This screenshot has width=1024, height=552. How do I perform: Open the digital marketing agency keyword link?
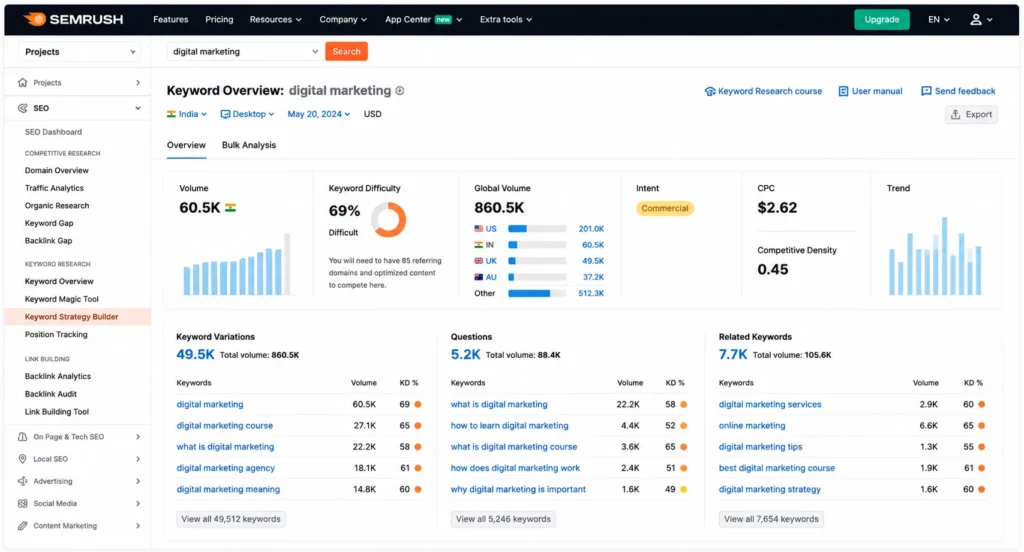(225, 468)
